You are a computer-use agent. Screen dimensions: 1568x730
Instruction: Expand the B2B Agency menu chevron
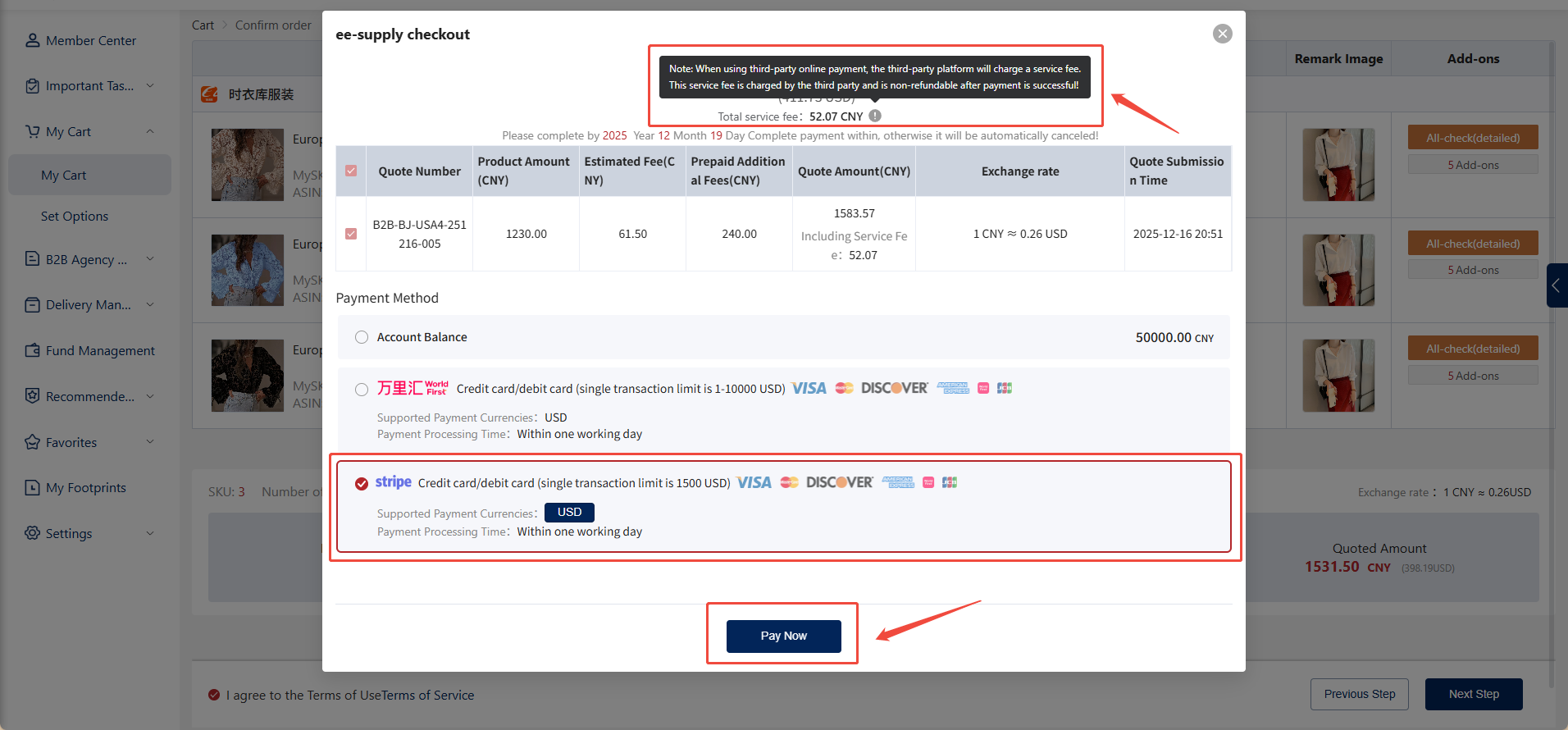click(x=150, y=258)
